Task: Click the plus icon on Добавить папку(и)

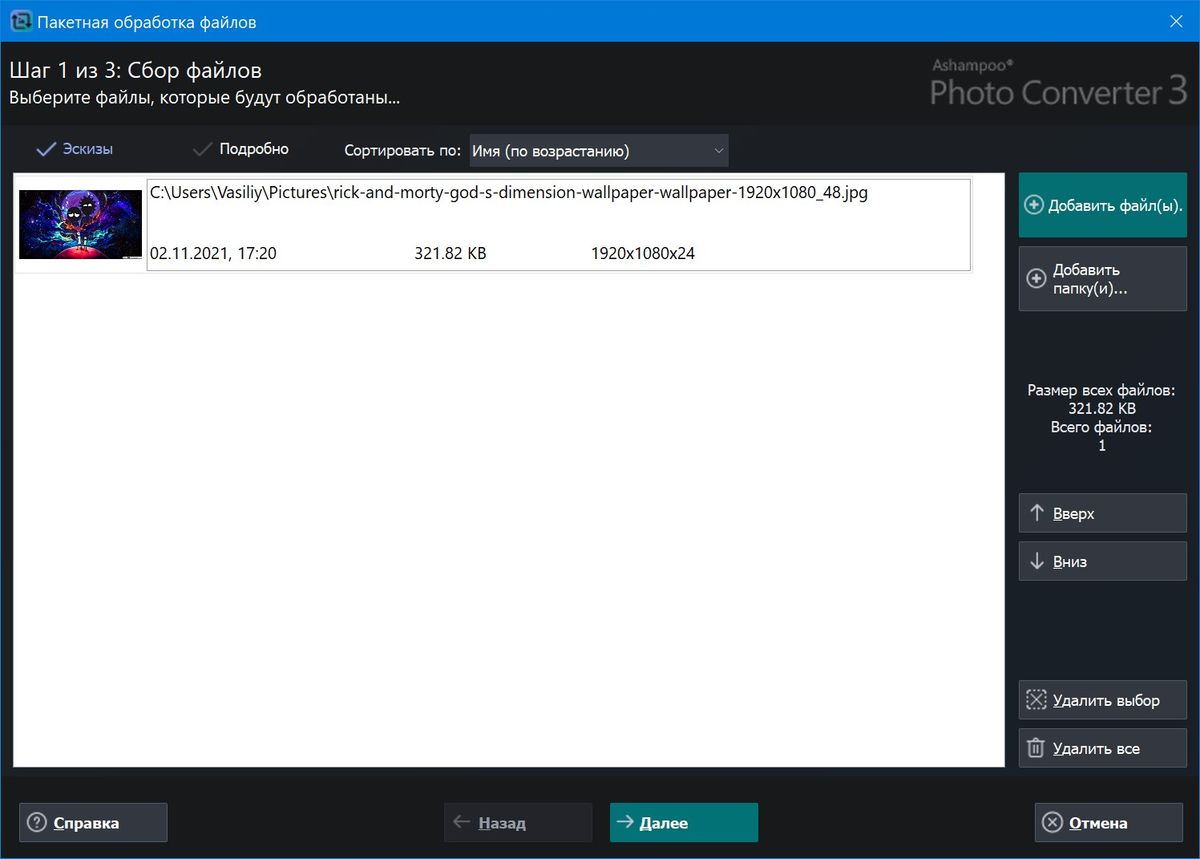Action: (x=1037, y=279)
